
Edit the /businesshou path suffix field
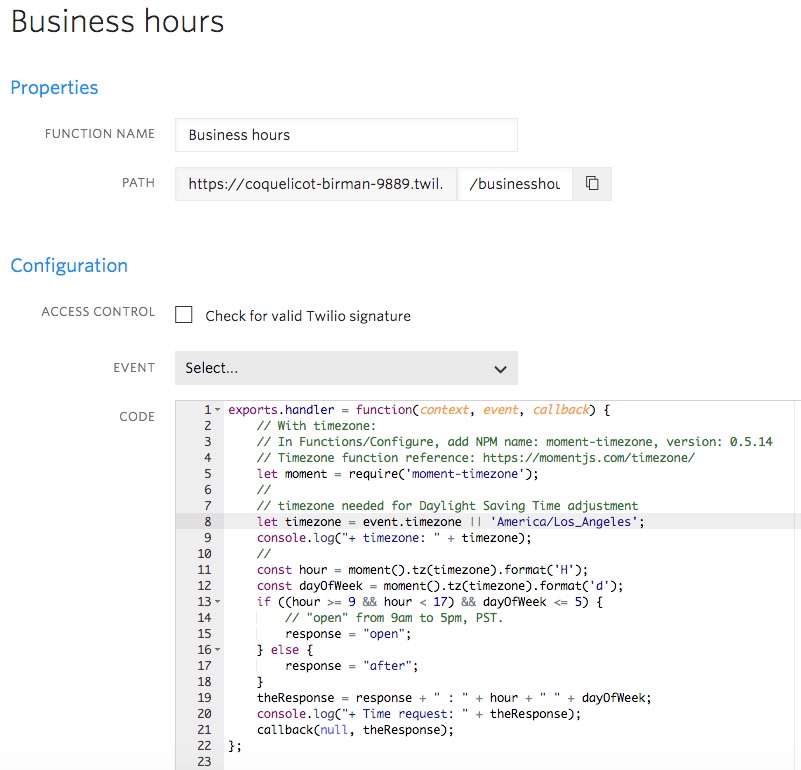pos(515,184)
